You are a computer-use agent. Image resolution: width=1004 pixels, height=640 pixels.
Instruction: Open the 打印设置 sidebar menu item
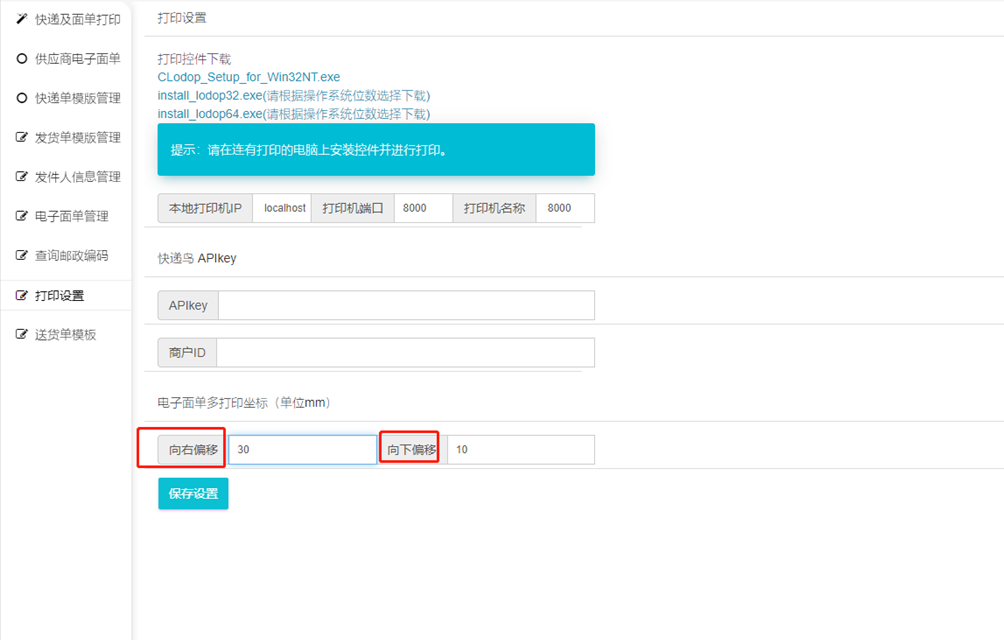coord(59,296)
